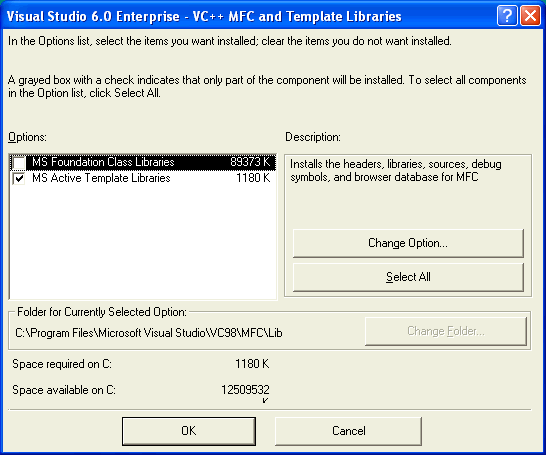
Task: Click the 89373 K size value
Action: [x=250, y=162]
